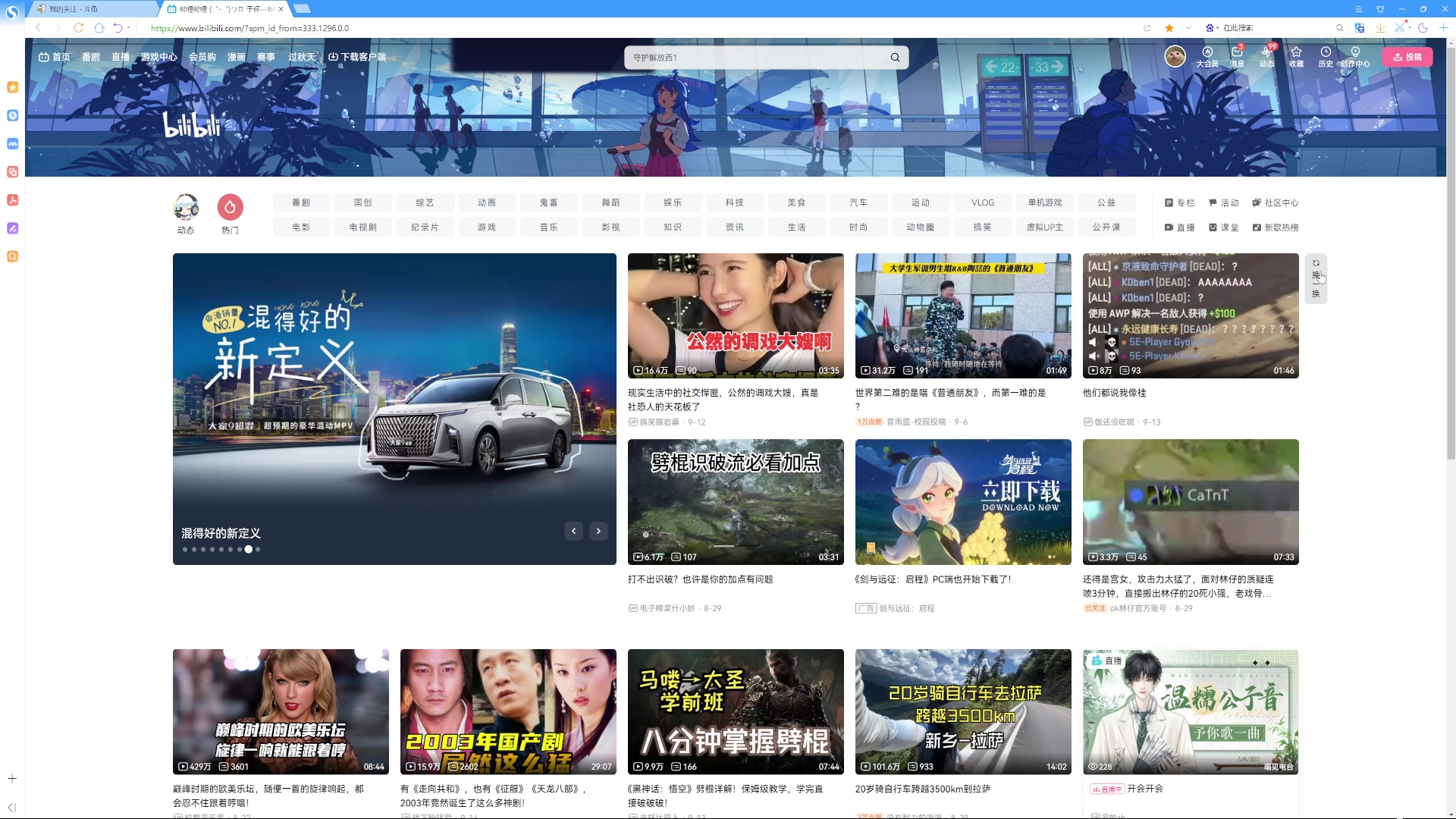Open the 专栏 link

1180,202
